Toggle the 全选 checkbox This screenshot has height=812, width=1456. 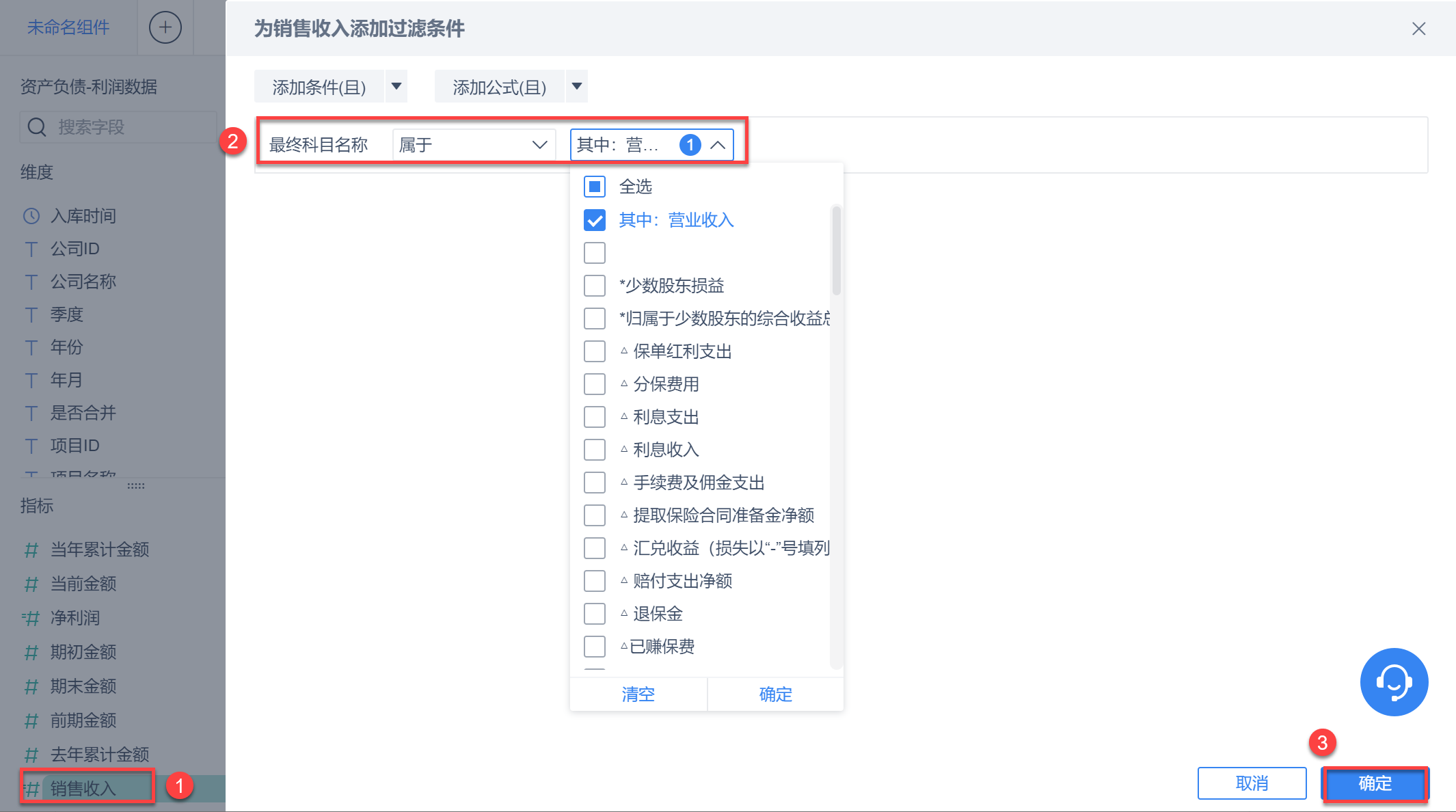(x=595, y=187)
